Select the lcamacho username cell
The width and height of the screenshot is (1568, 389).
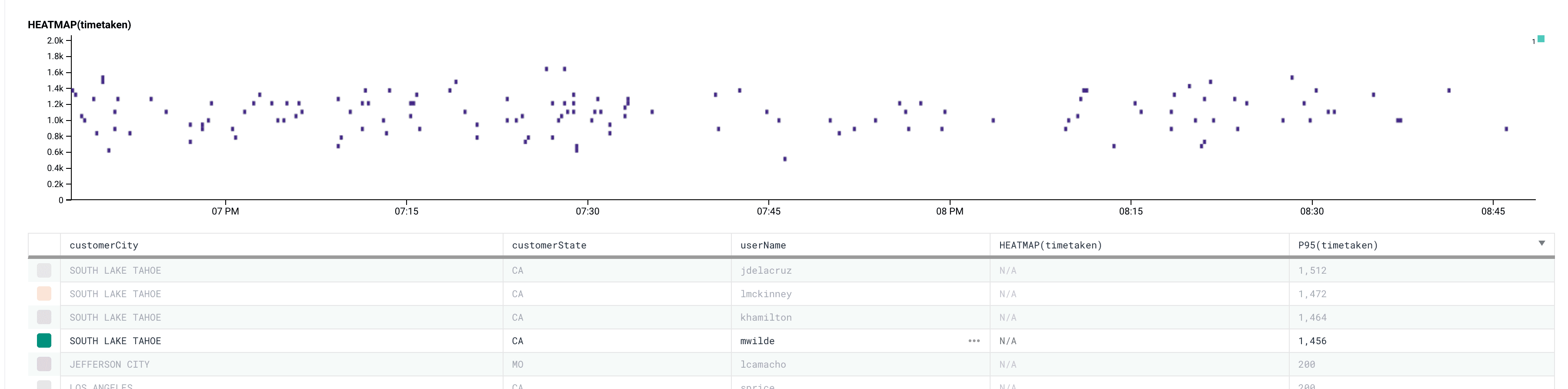763,364
